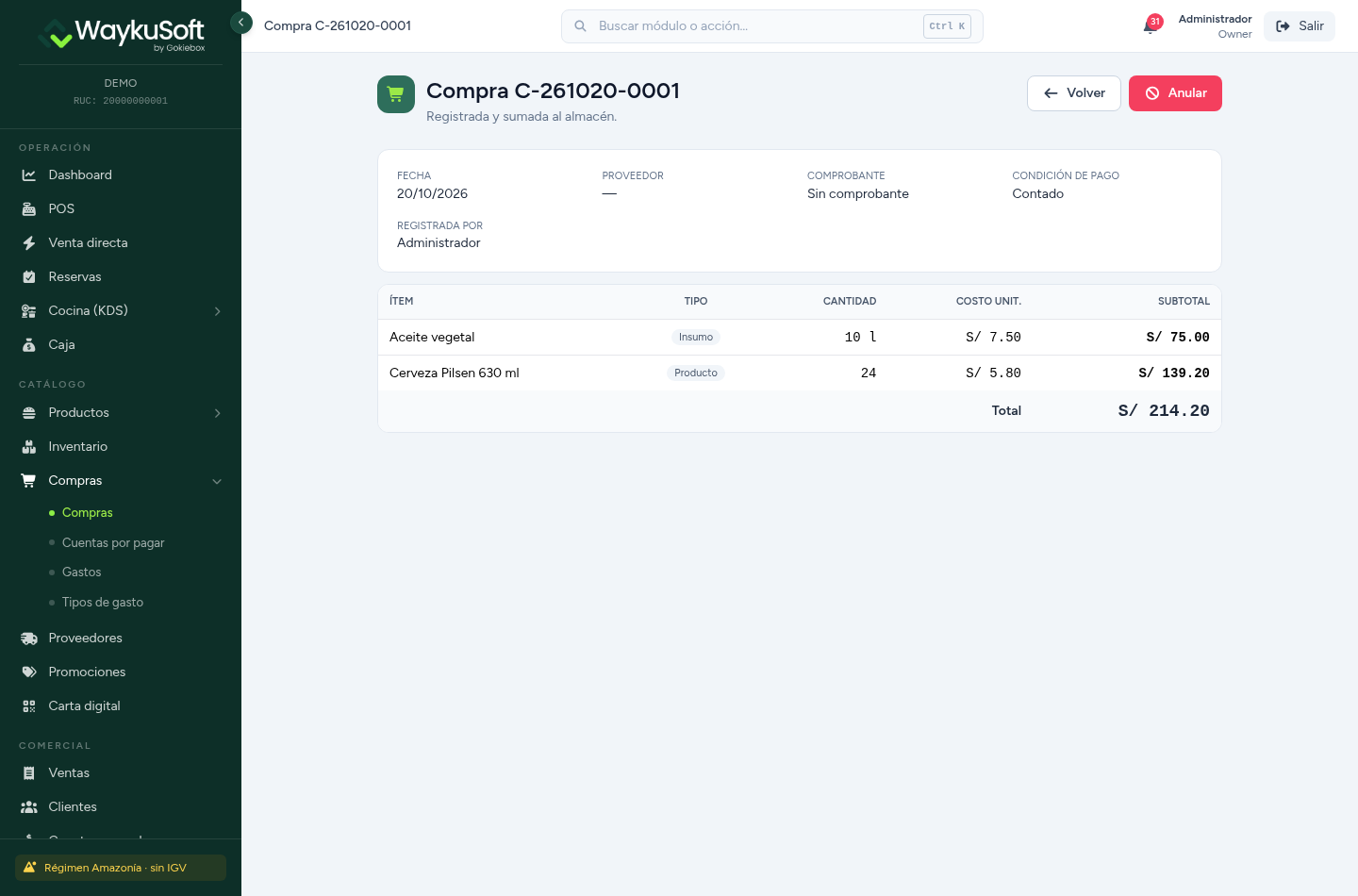1358x896 pixels.
Task: Click the Compras cart icon in sidebar
Action: 29,481
